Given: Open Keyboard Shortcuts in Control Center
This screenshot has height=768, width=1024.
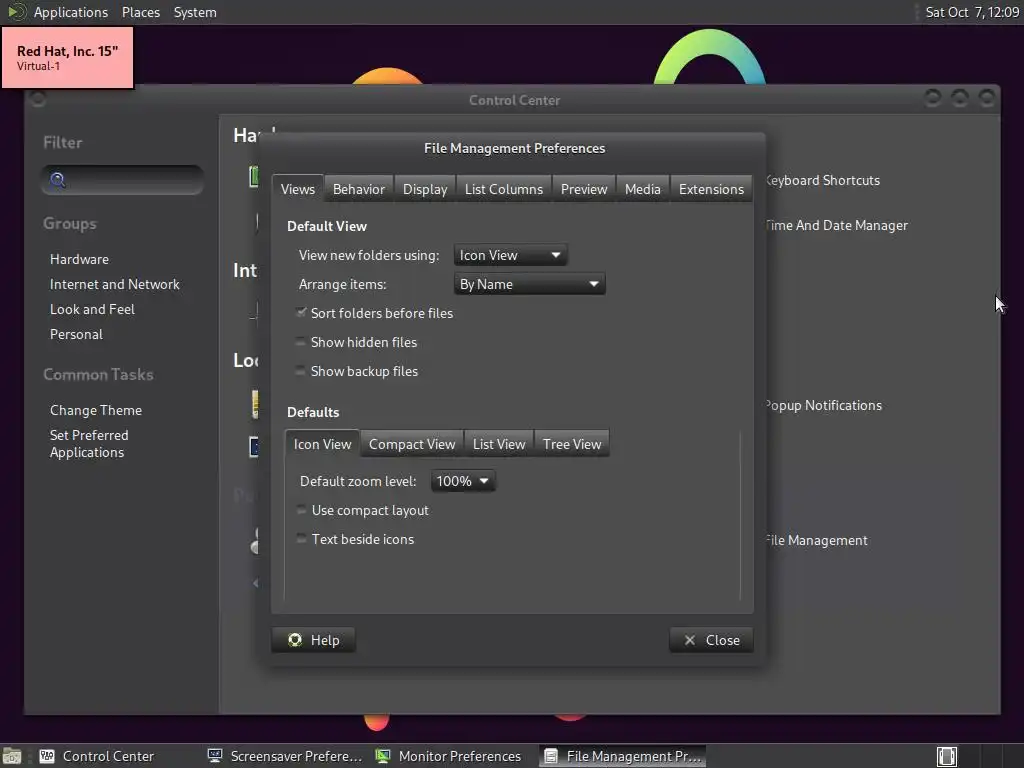Looking at the screenshot, I should 823,180.
